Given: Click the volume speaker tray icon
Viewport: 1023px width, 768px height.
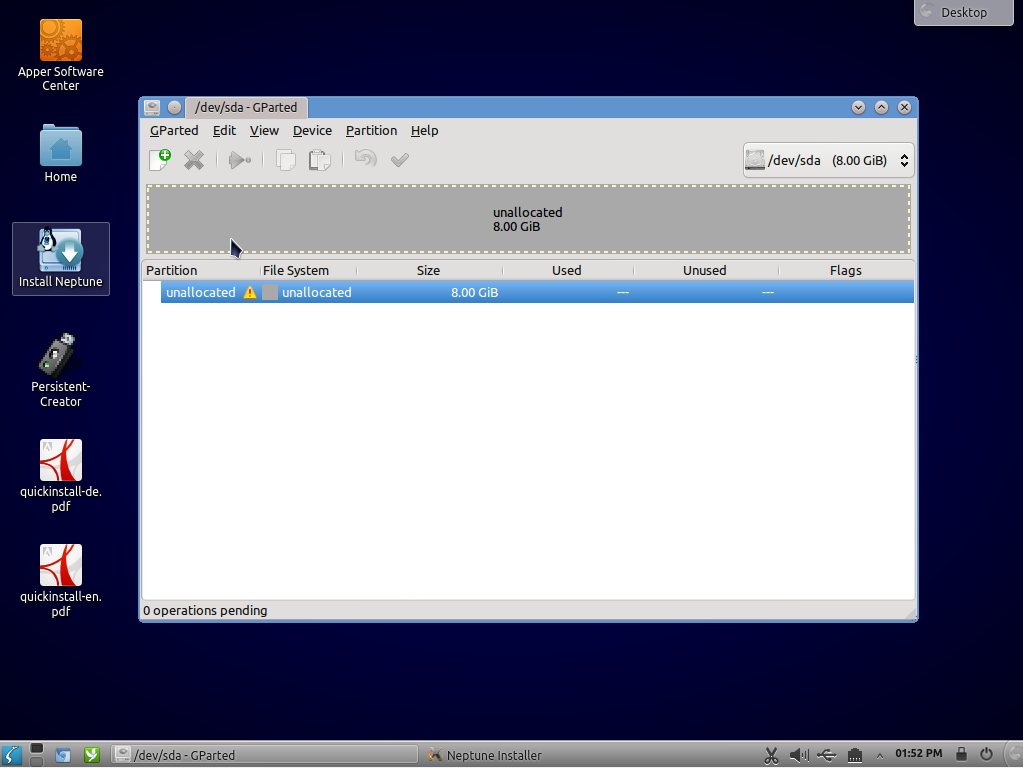Looking at the screenshot, I should point(799,756).
